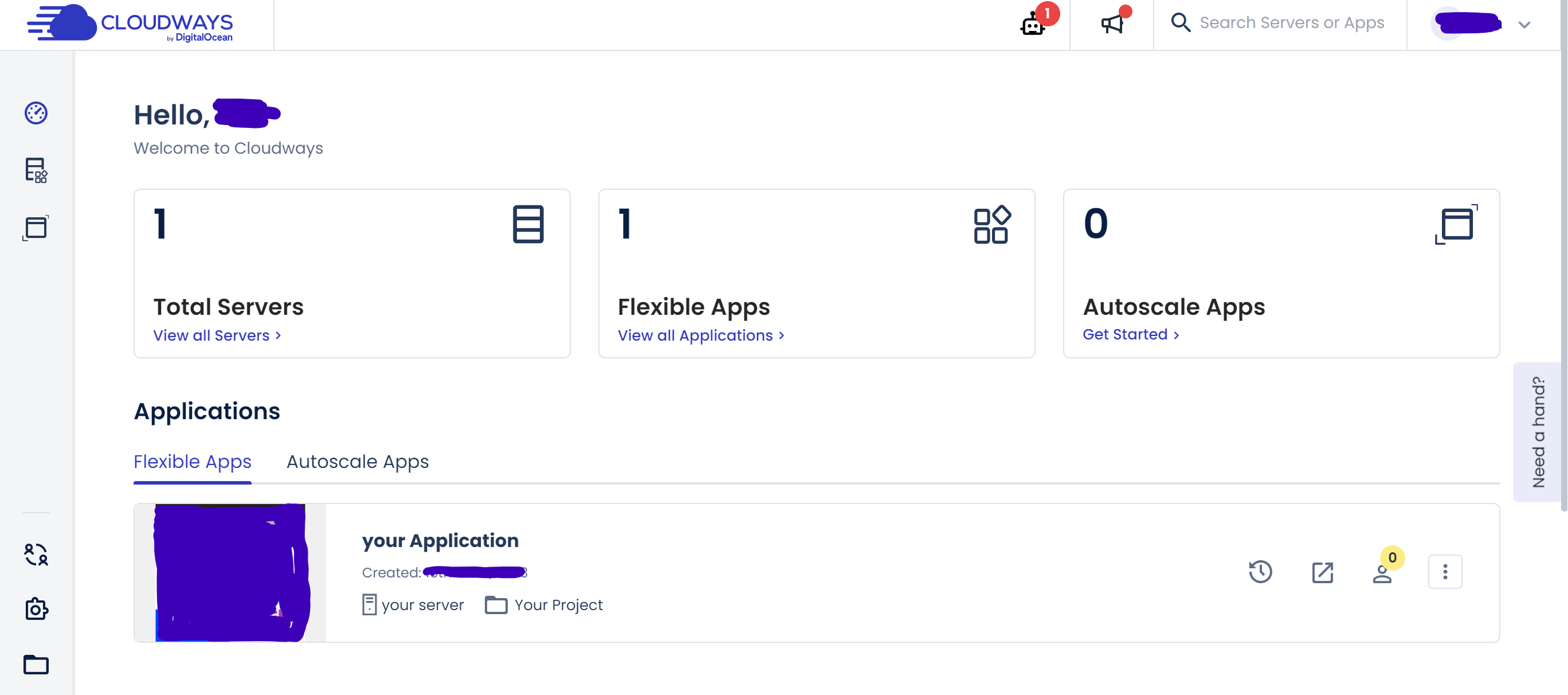Click the window icon in Autoscale Apps card
Viewport: 1568px width, 695px height.
pos(1456,224)
